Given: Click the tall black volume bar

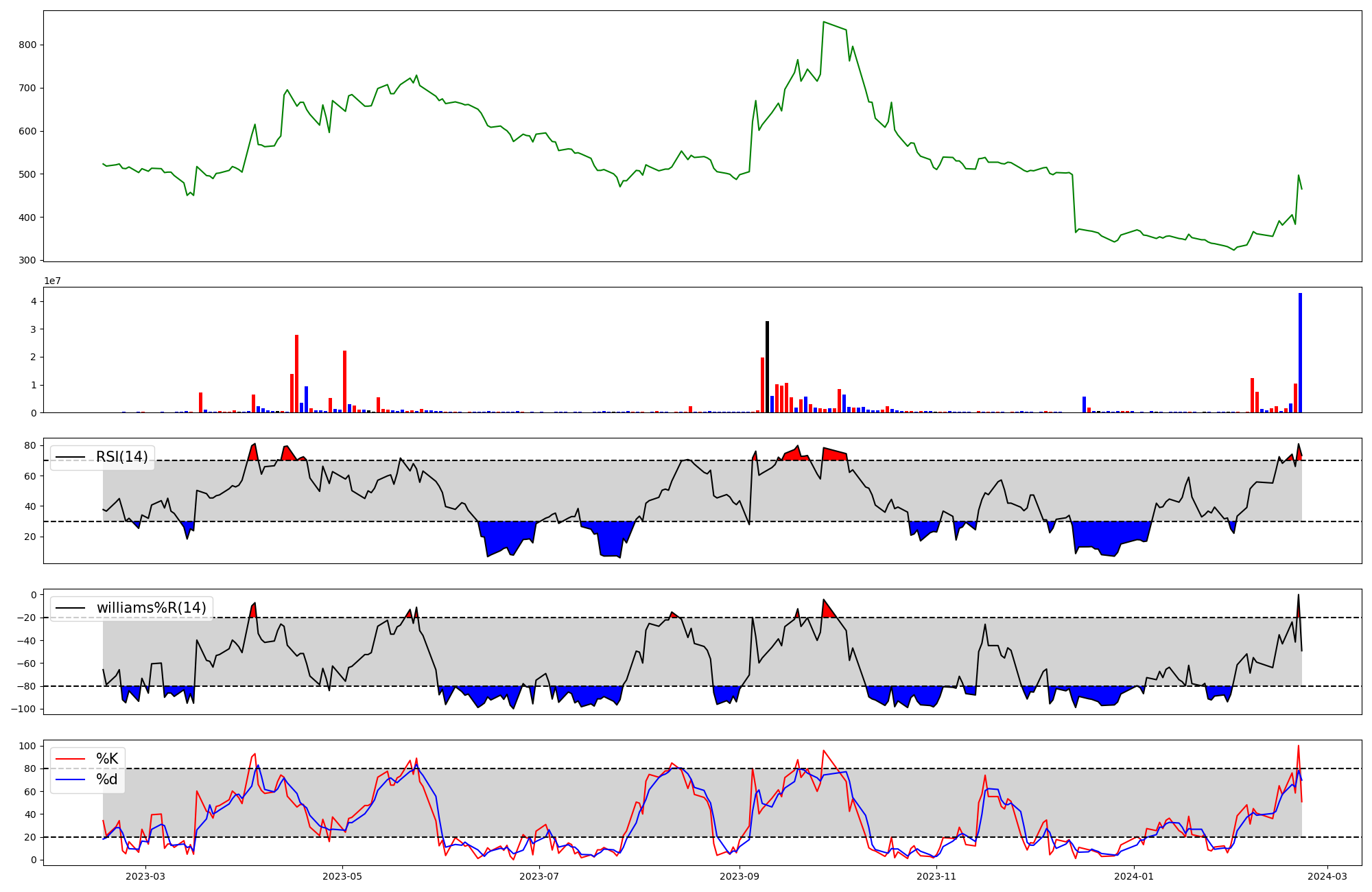Looking at the screenshot, I should (x=767, y=367).
